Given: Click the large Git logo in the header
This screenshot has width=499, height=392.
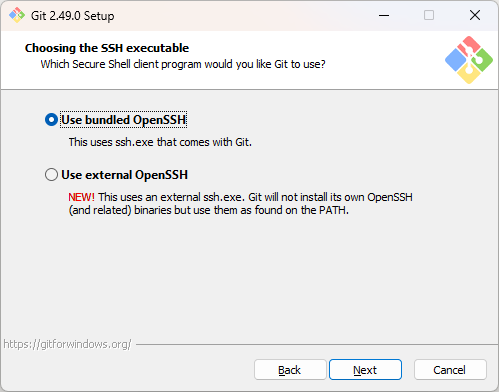Looking at the screenshot, I should coord(469,60).
